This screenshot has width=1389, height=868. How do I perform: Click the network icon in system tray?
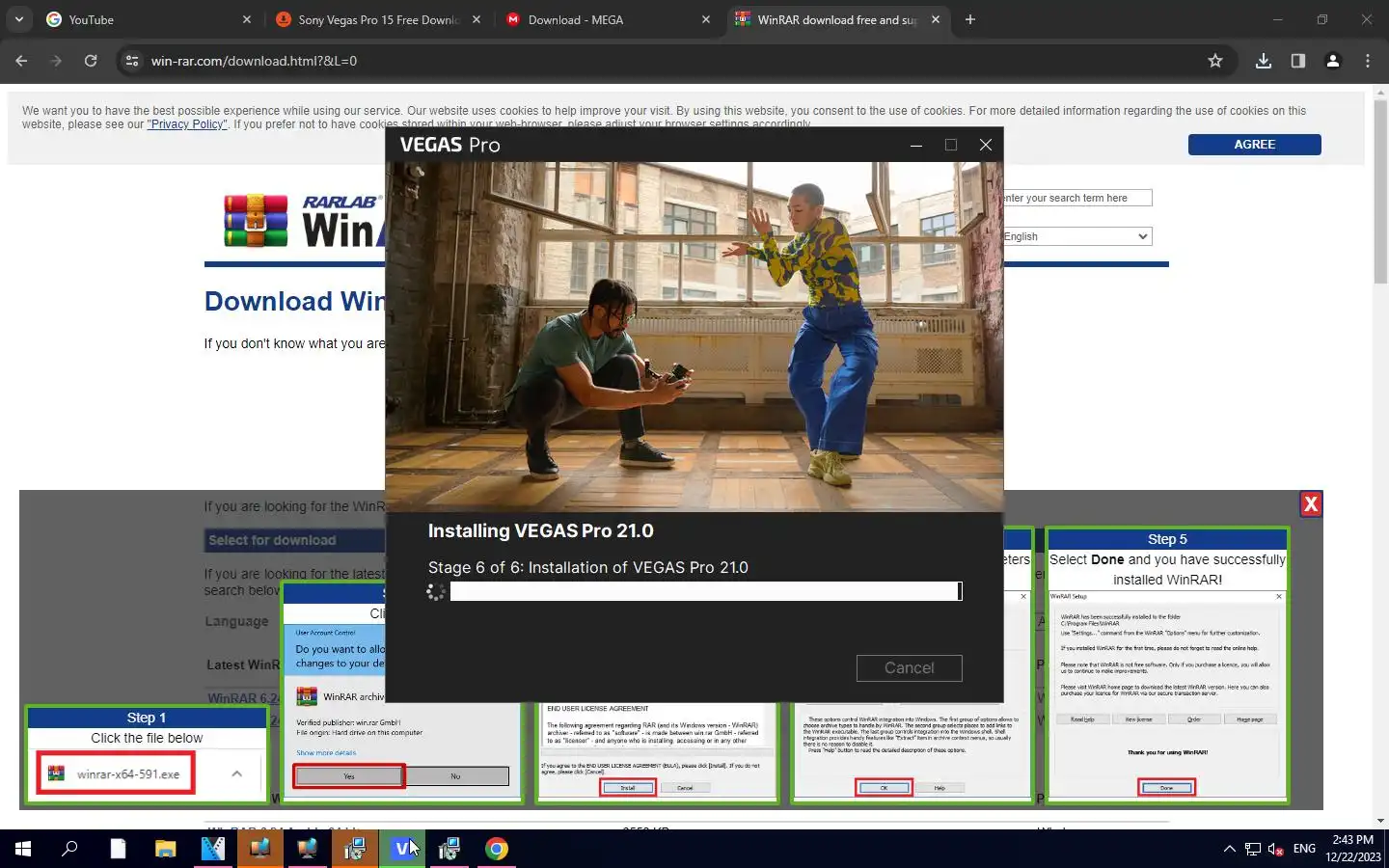(1253, 849)
